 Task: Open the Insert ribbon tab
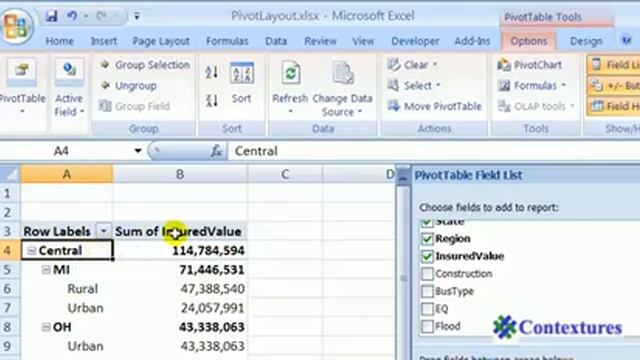click(104, 41)
